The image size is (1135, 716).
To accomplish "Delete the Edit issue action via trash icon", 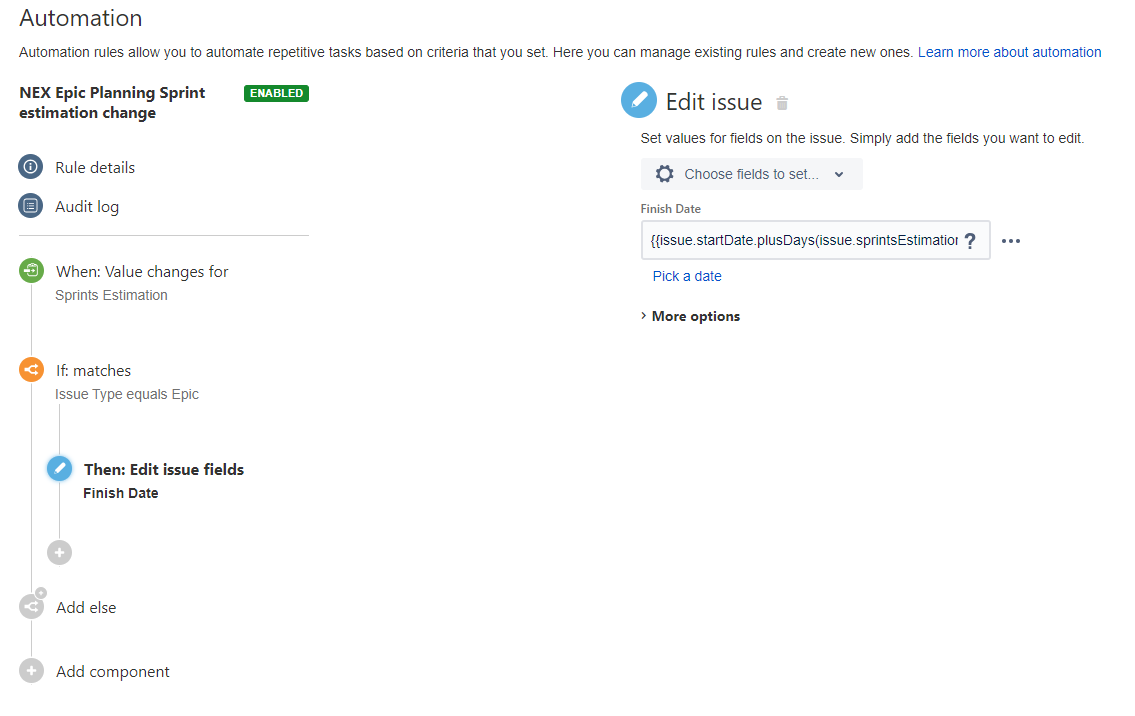I will tap(781, 102).
